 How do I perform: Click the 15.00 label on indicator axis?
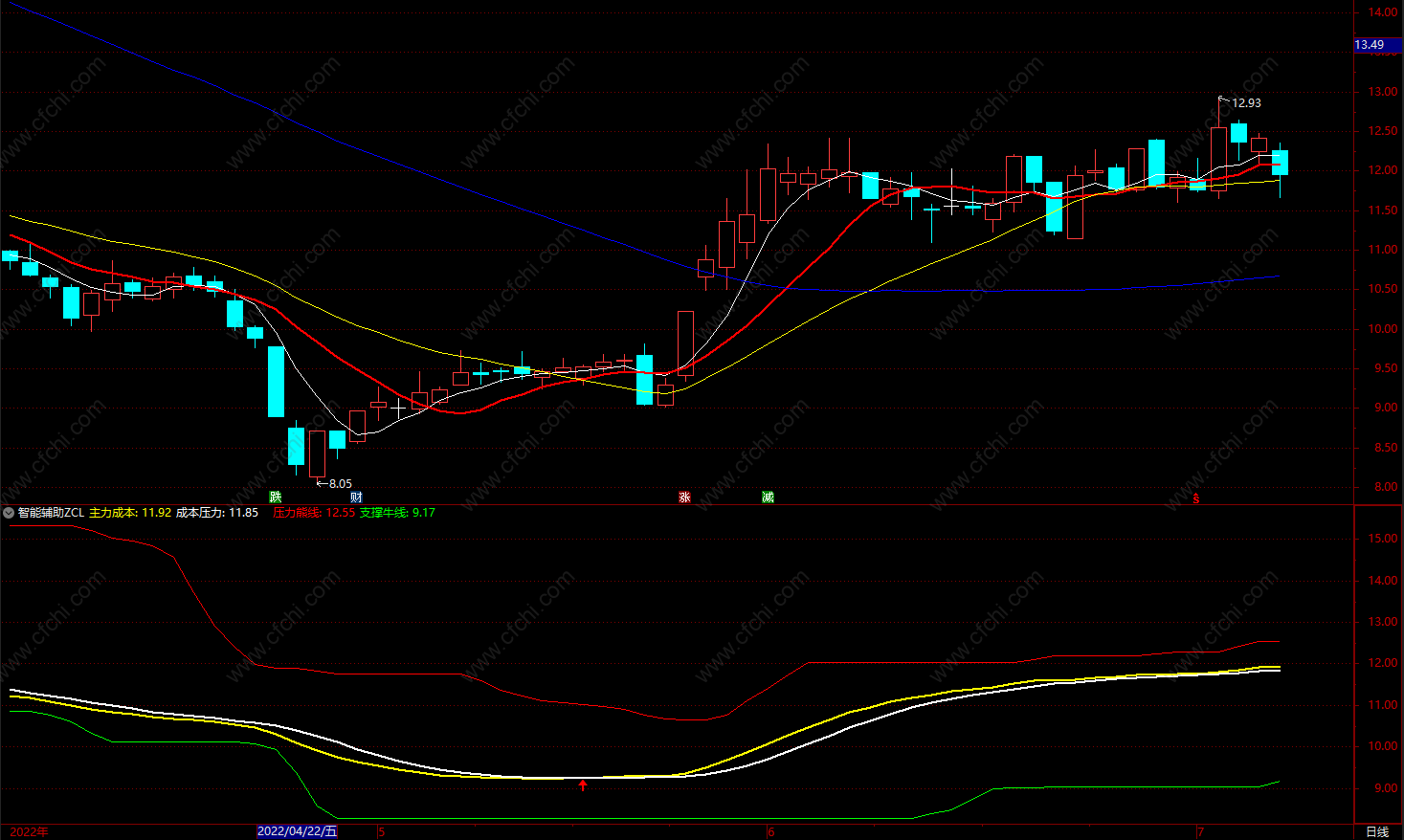(1383, 539)
